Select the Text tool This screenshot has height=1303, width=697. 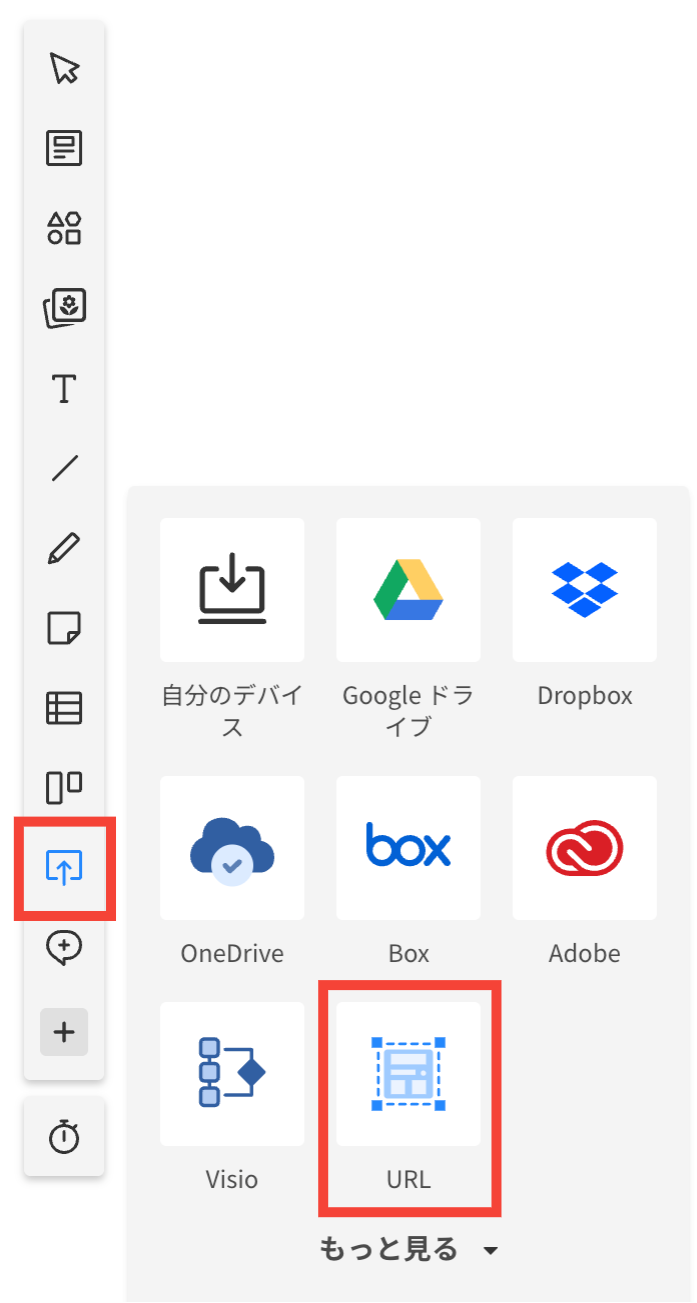pos(64,388)
